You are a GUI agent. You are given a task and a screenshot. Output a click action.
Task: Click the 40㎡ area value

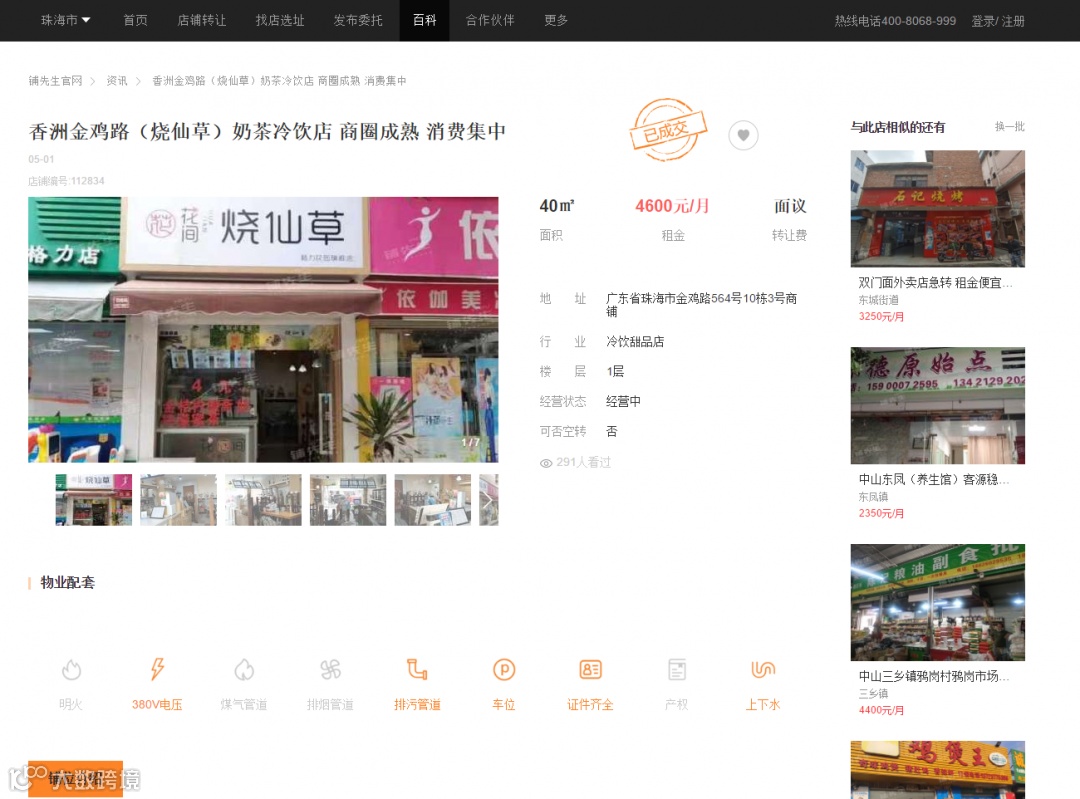click(x=557, y=206)
